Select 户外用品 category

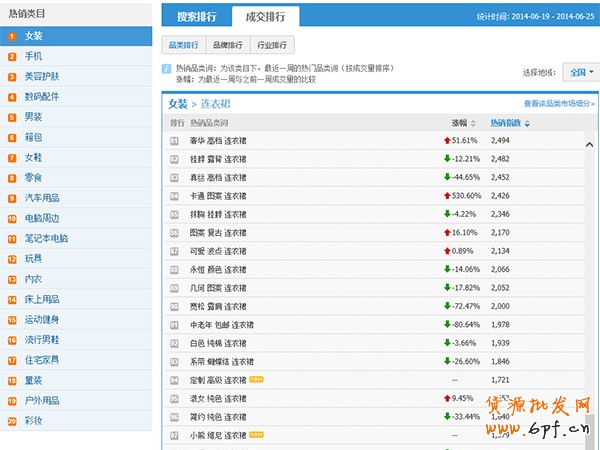(x=76, y=401)
